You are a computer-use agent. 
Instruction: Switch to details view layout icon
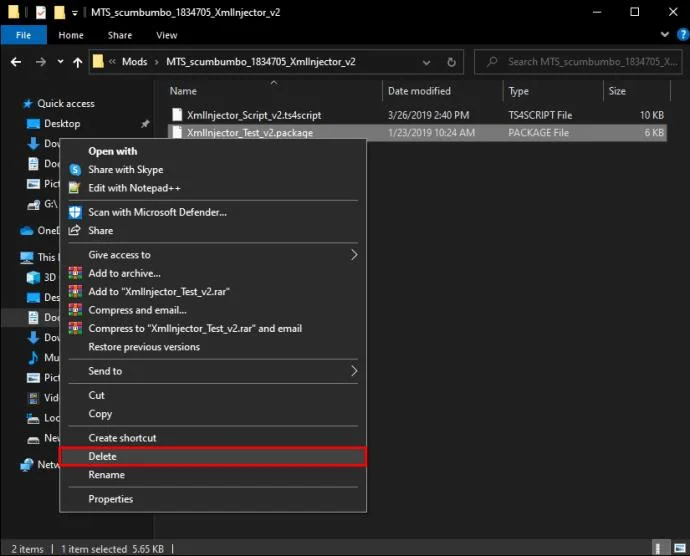pyautogui.click(x=659, y=549)
